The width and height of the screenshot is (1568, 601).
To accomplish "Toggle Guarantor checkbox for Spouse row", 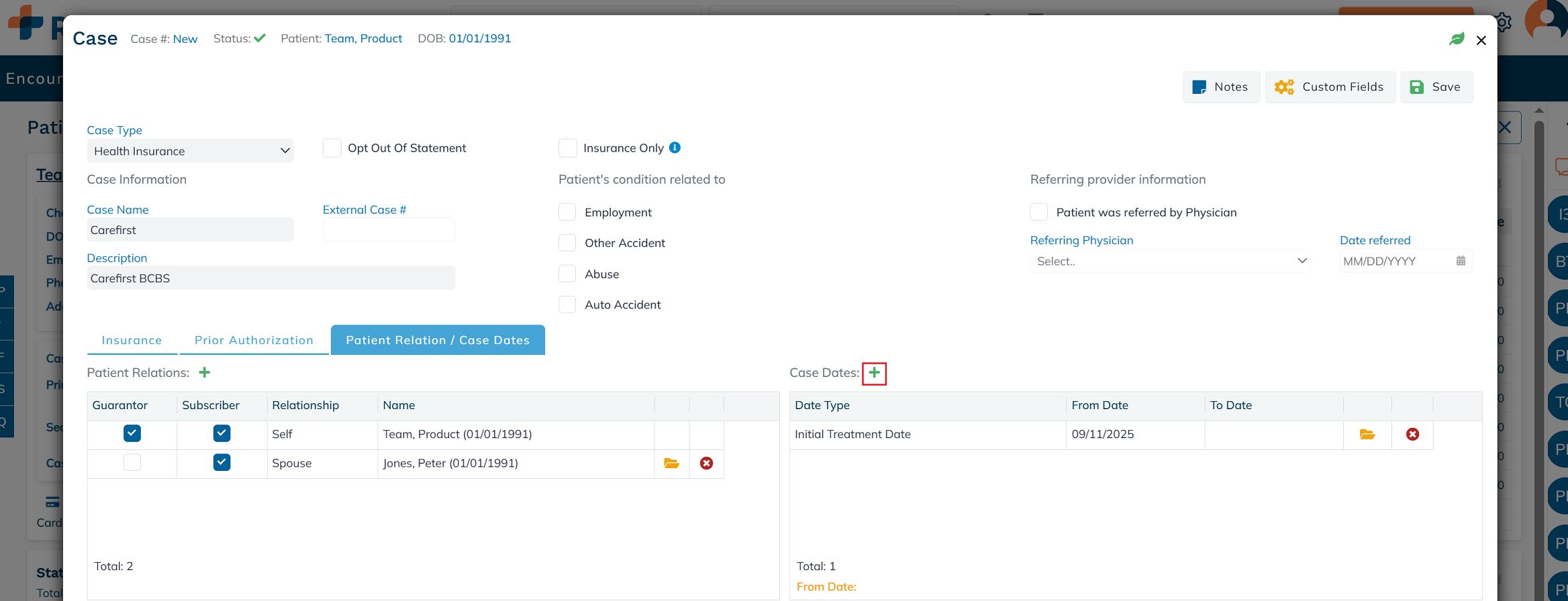I will pos(132,463).
